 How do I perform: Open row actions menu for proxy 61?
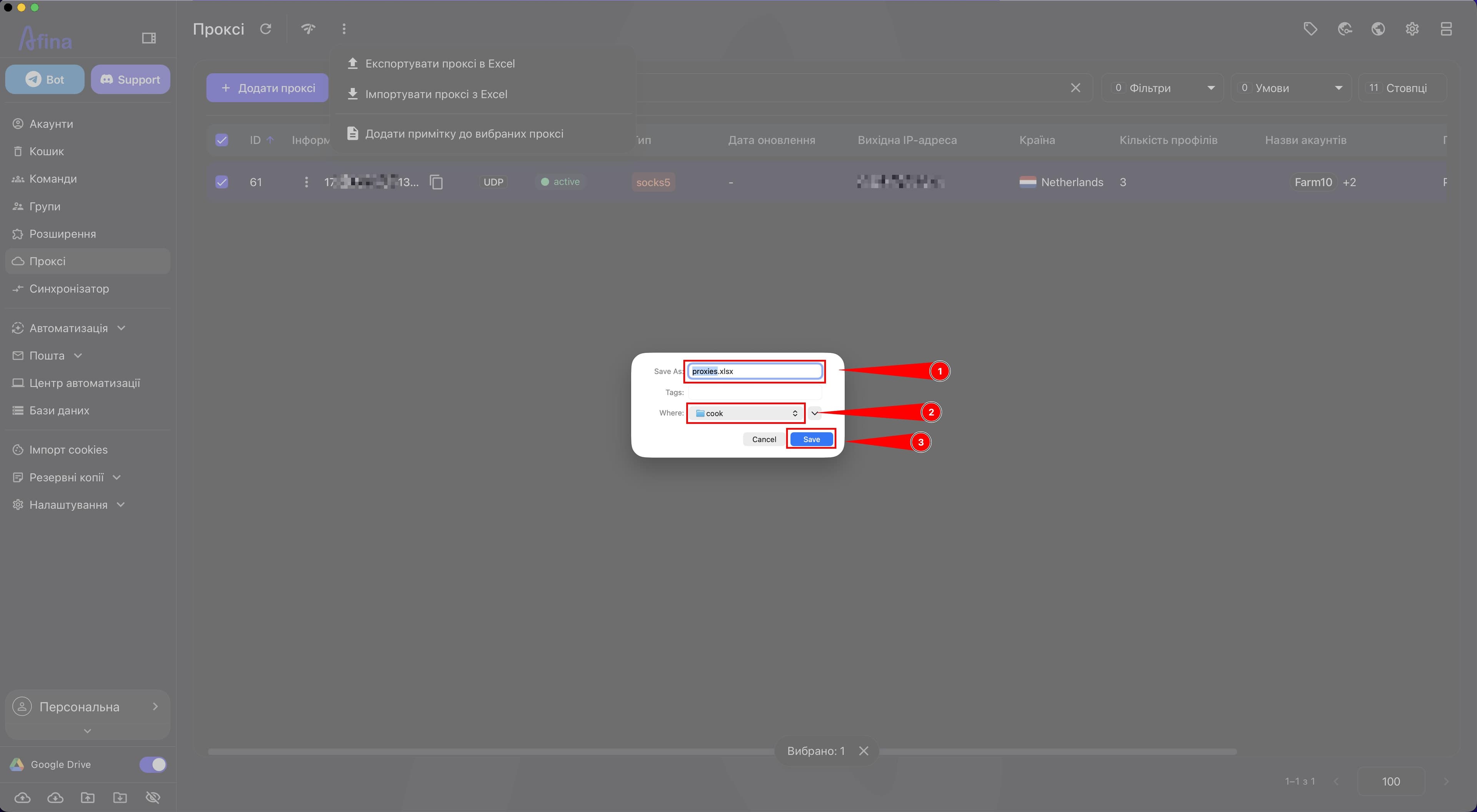coord(306,182)
